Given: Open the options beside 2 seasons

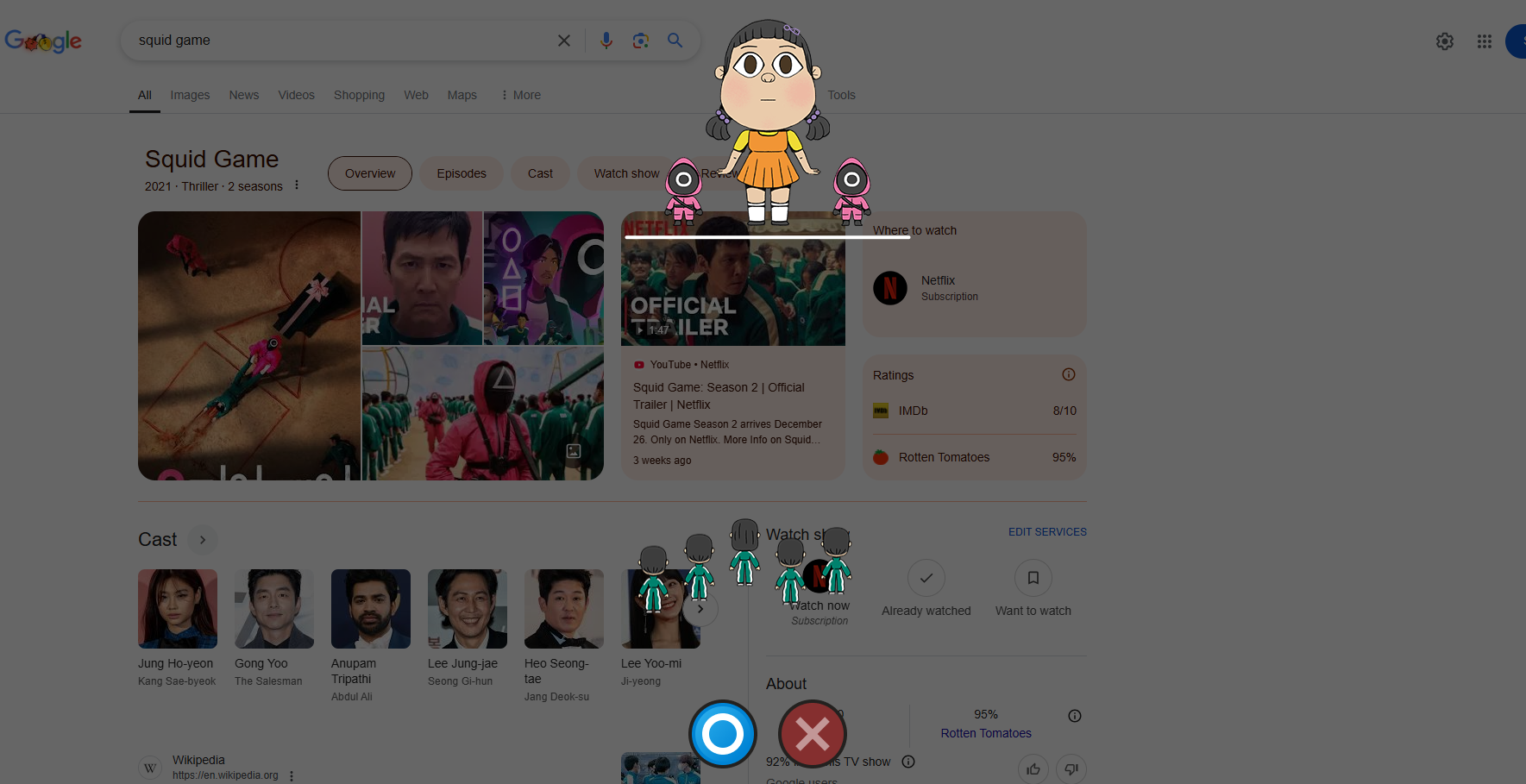Looking at the screenshot, I should click(297, 185).
